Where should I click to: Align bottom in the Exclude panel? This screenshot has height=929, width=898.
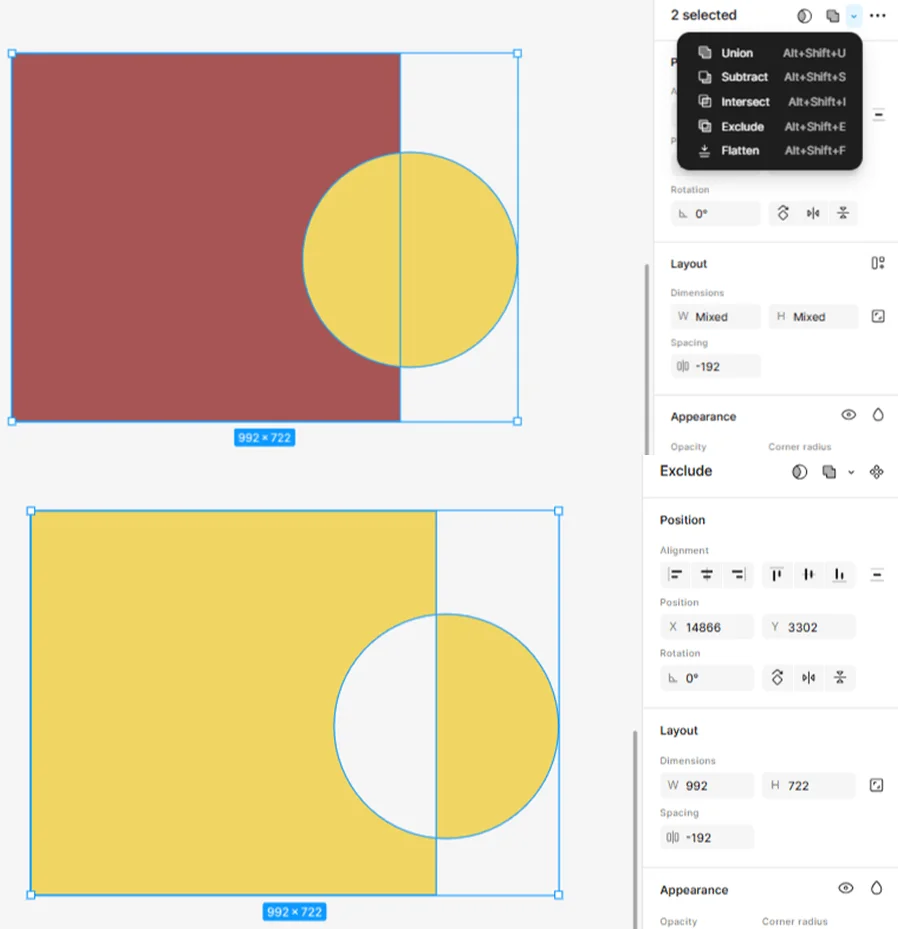point(839,574)
